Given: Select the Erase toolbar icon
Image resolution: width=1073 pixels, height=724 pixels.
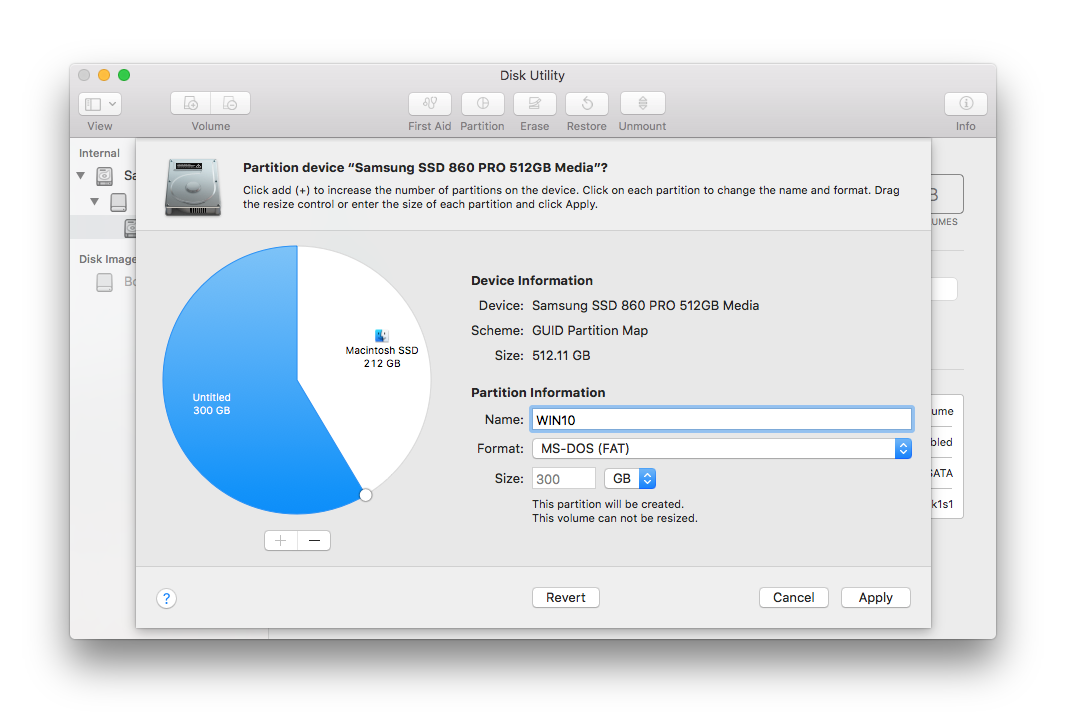Looking at the screenshot, I should pos(534,103).
